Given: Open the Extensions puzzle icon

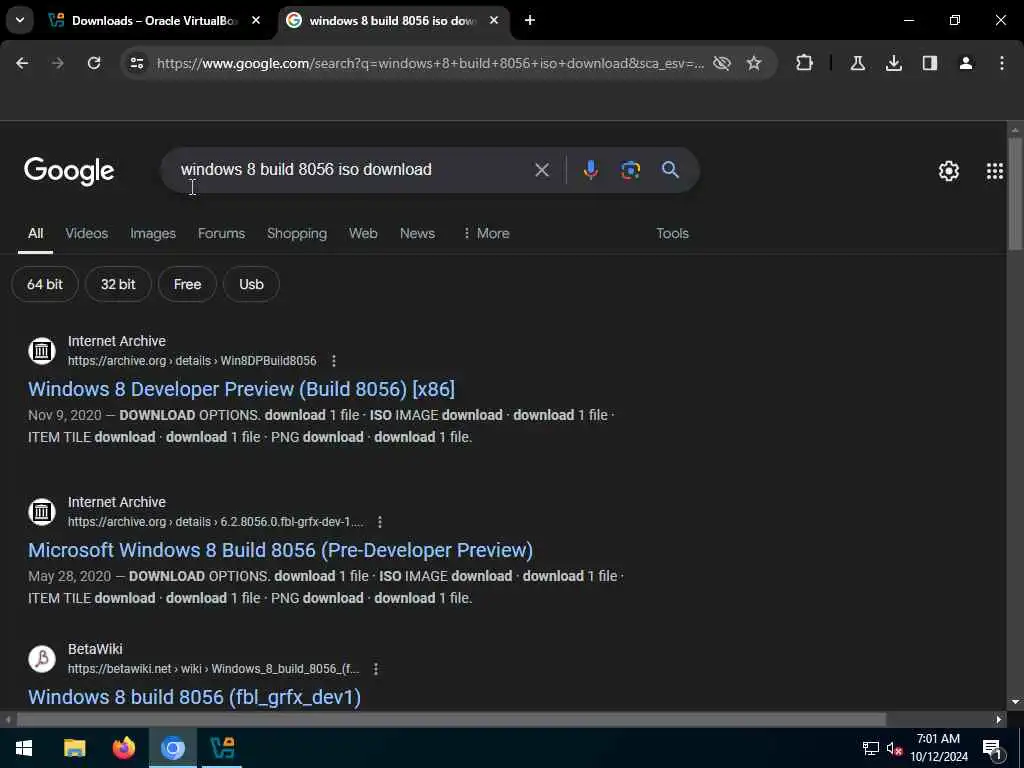Looking at the screenshot, I should [x=805, y=63].
